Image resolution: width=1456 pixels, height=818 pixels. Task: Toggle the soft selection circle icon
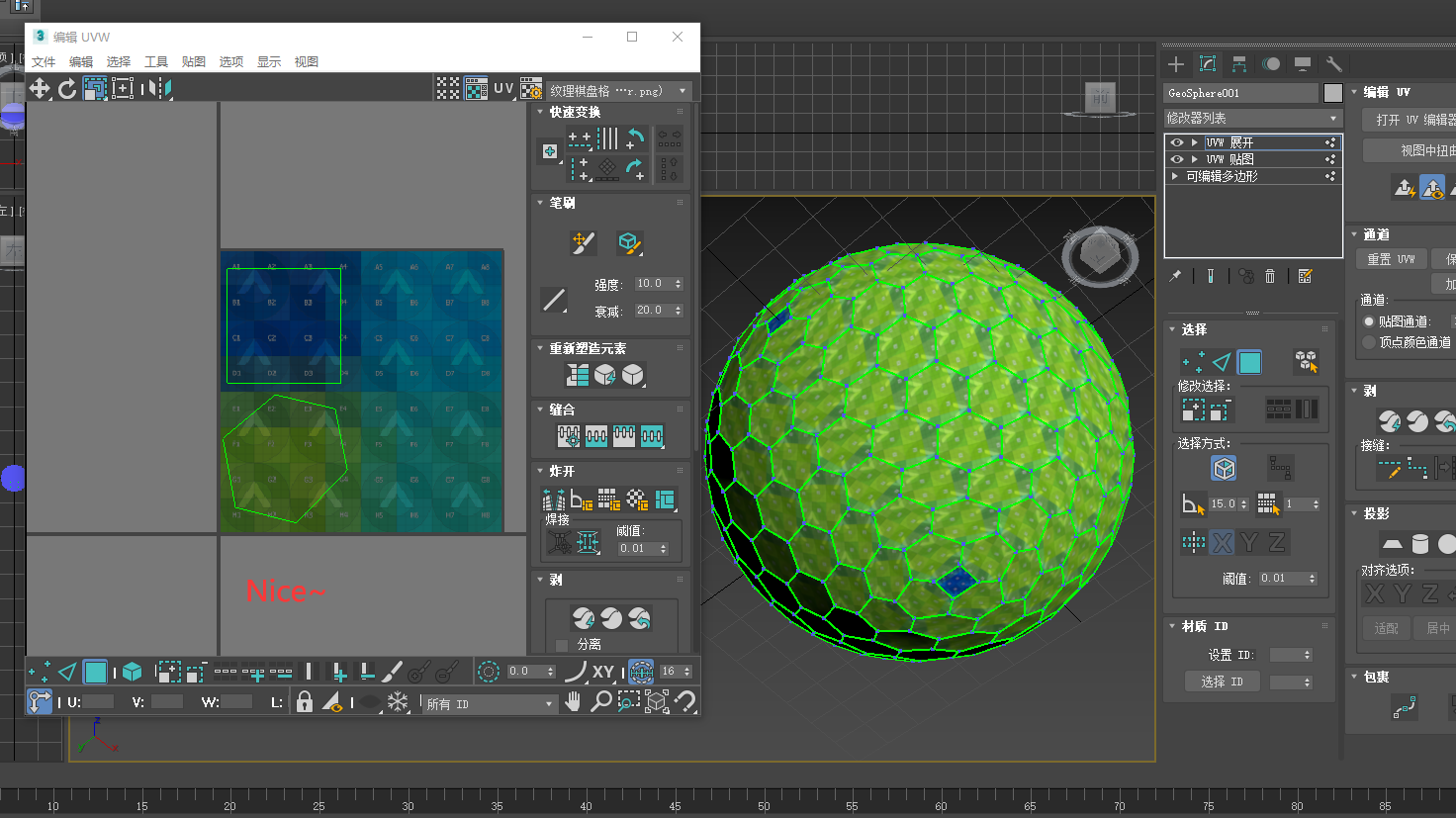pos(488,673)
